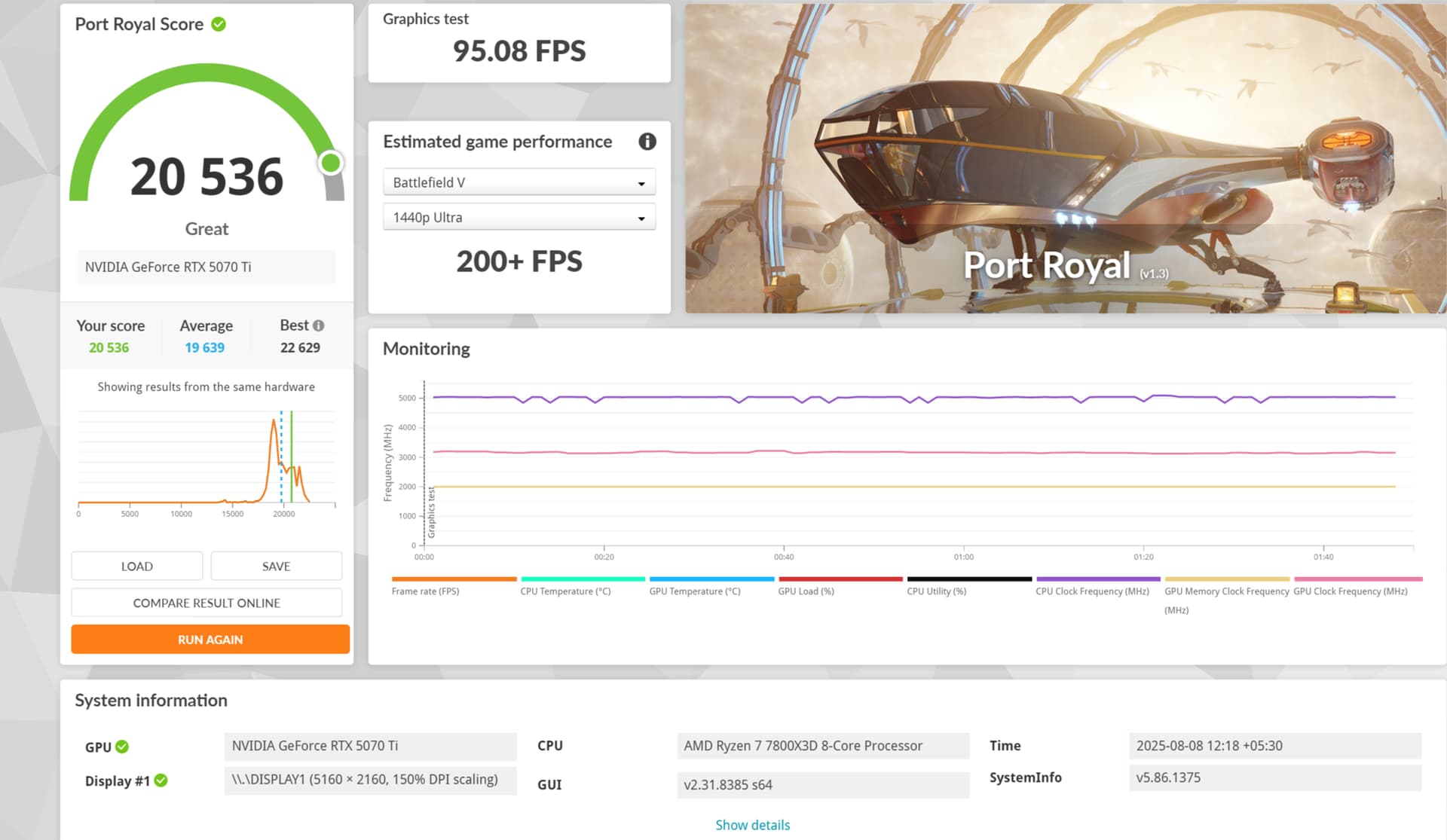Open the Battlefield V game dropdown
Viewport: 1447px width, 840px height.
[x=519, y=182]
